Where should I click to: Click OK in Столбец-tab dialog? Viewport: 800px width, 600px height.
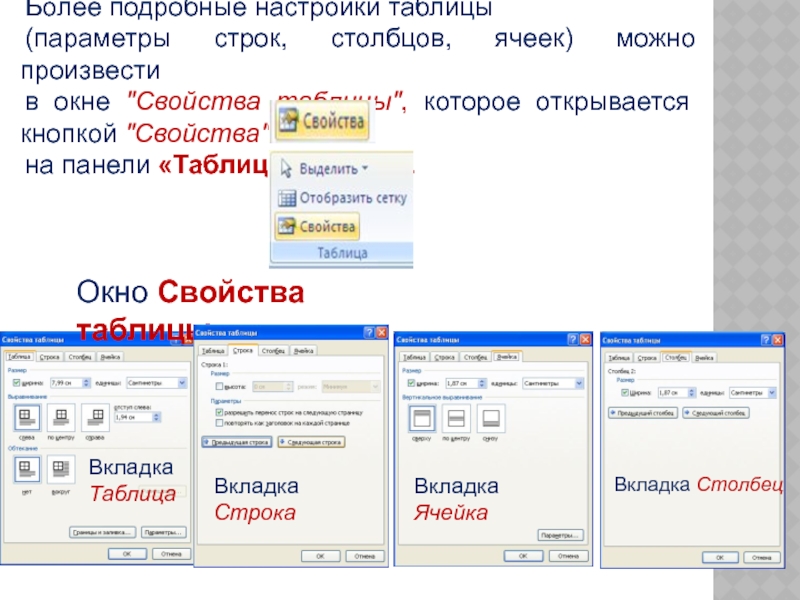pos(720,558)
